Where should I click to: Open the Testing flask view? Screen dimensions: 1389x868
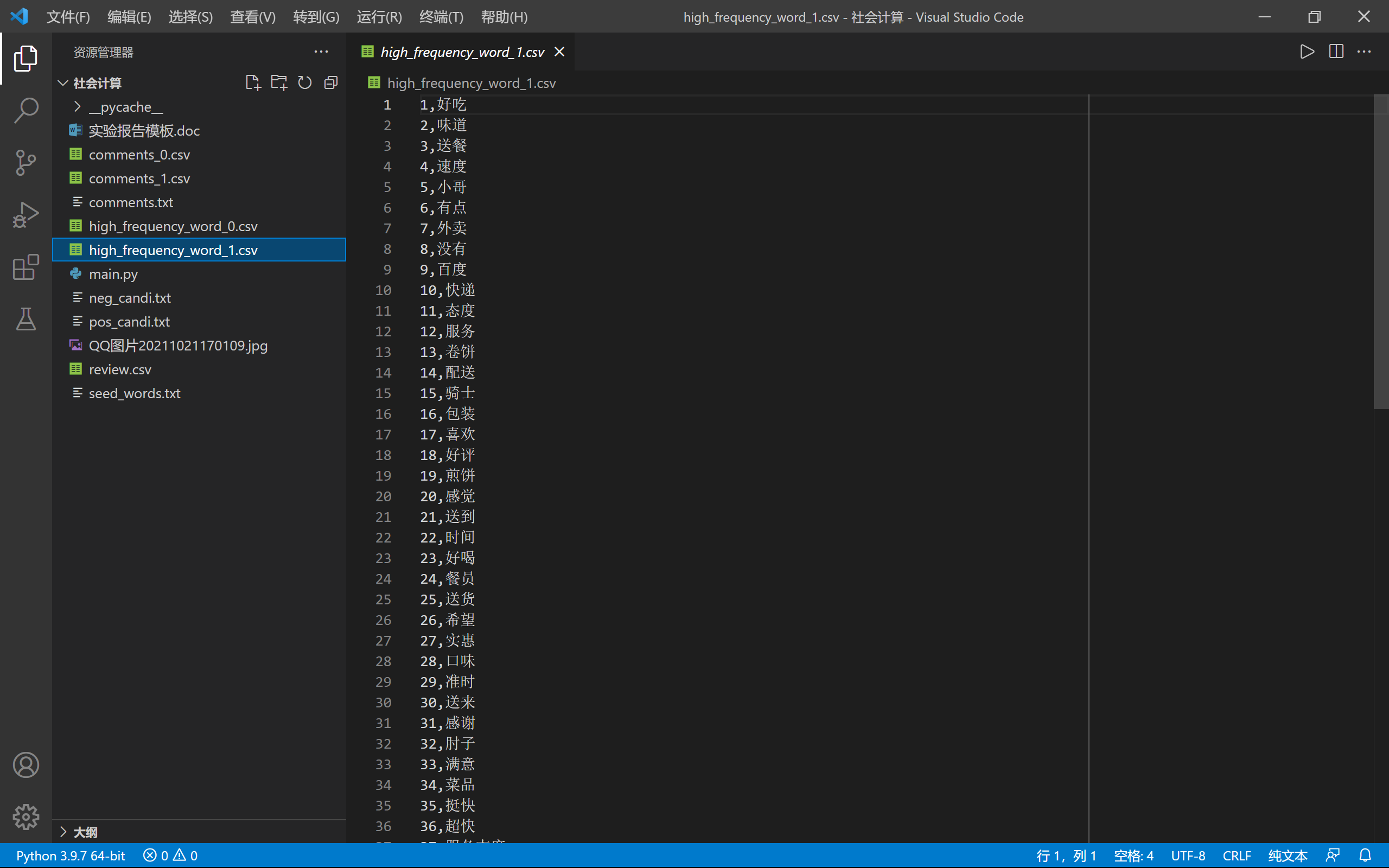[26, 319]
